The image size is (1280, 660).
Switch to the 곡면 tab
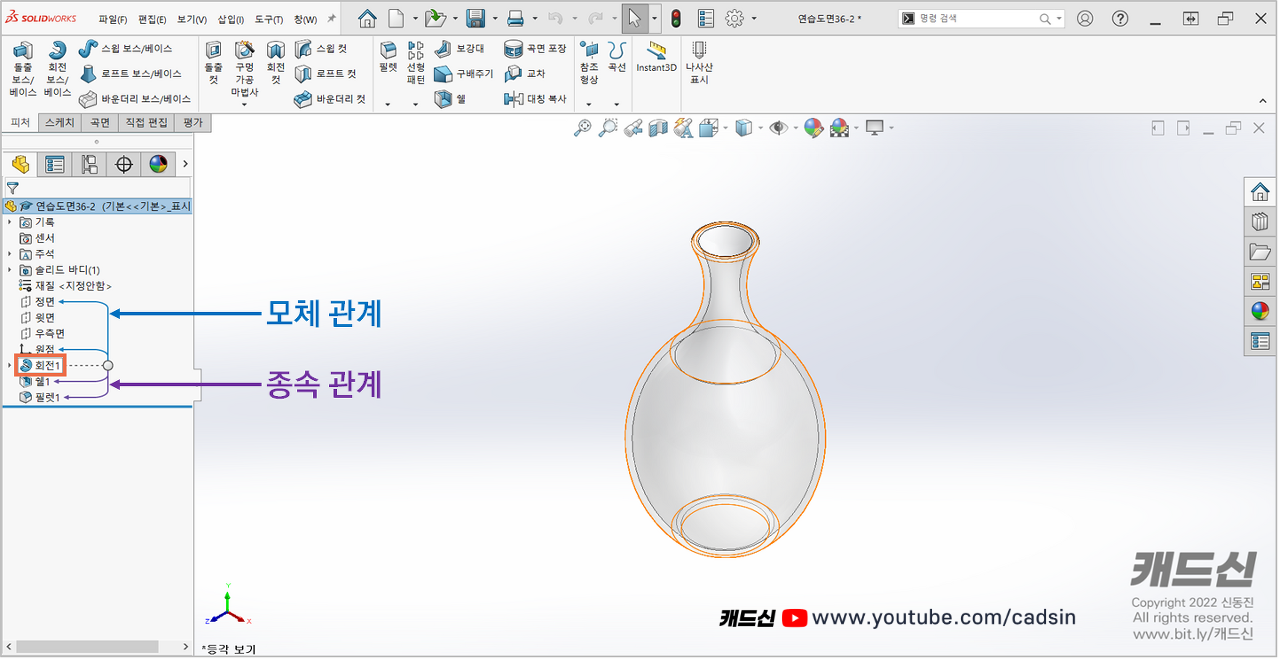tap(99, 123)
